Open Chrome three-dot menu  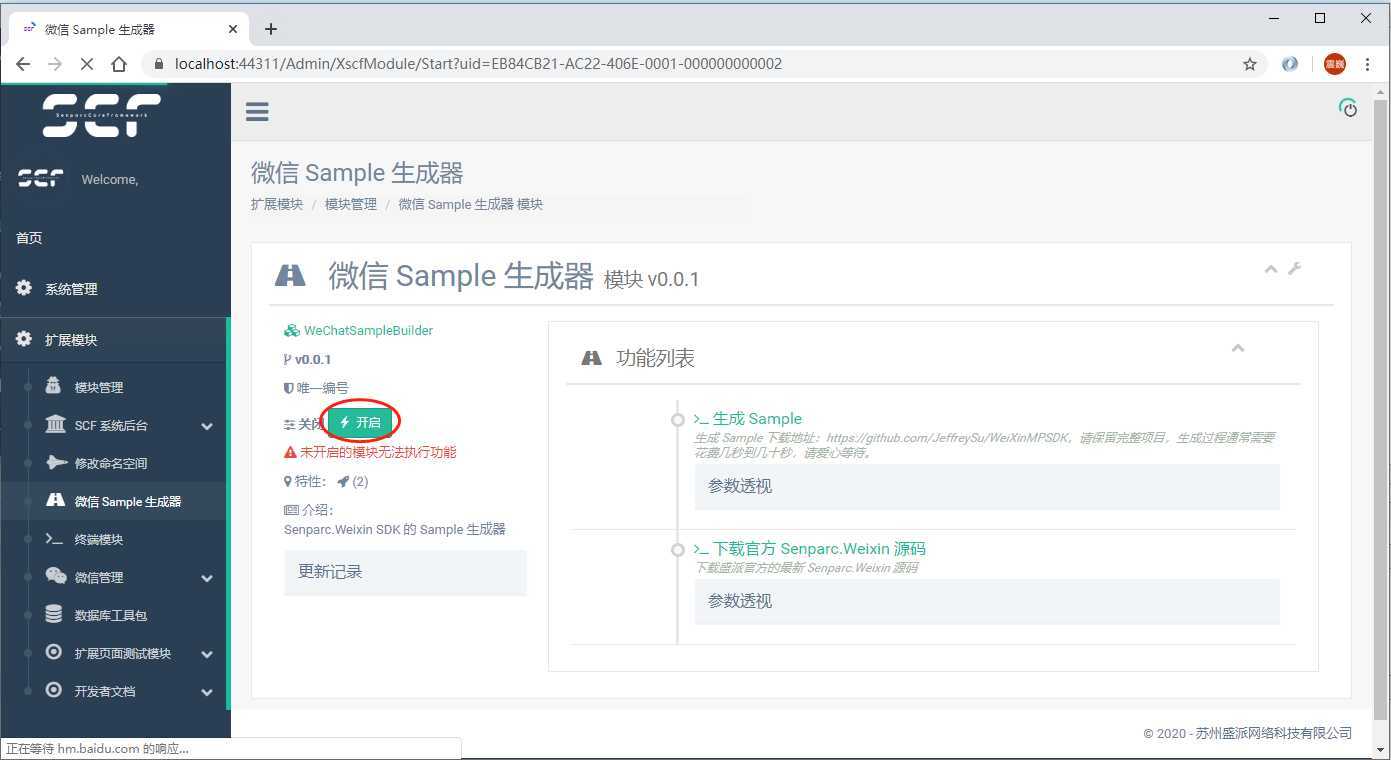coord(1368,64)
